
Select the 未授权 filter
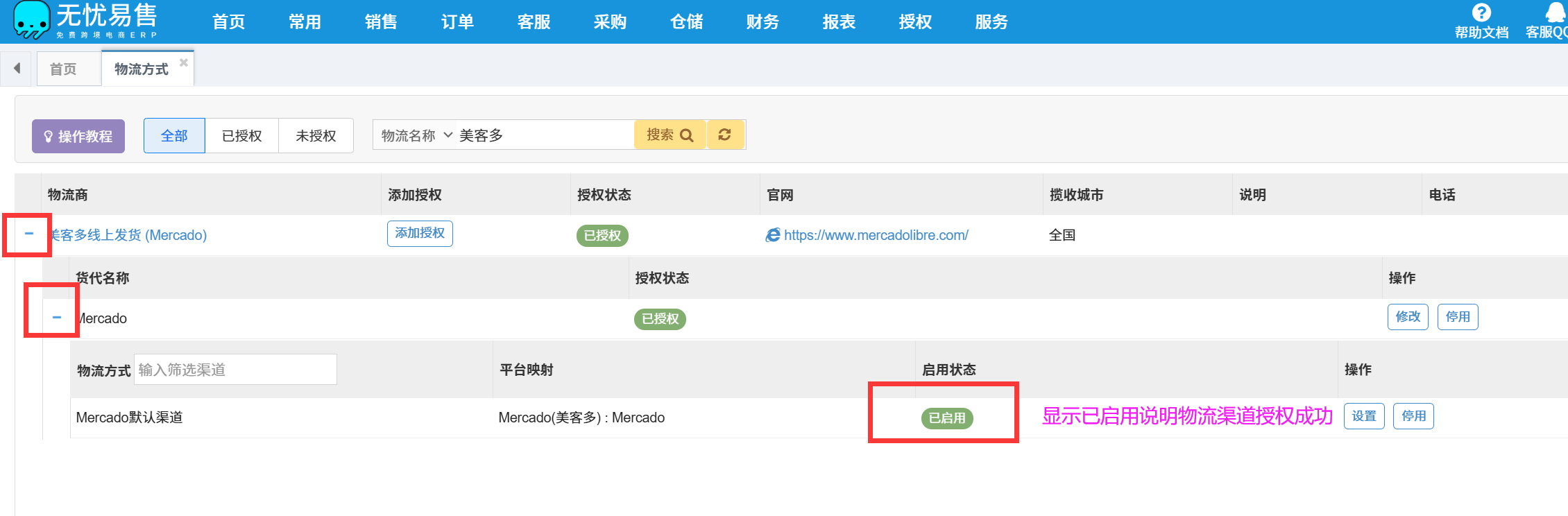pyautogui.click(x=316, y=135)
